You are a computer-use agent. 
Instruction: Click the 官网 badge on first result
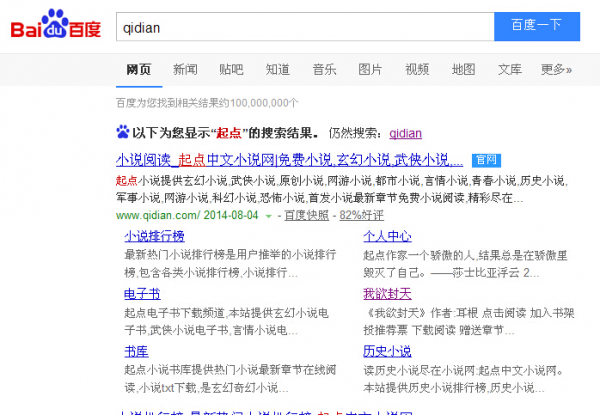pos(485,160)
